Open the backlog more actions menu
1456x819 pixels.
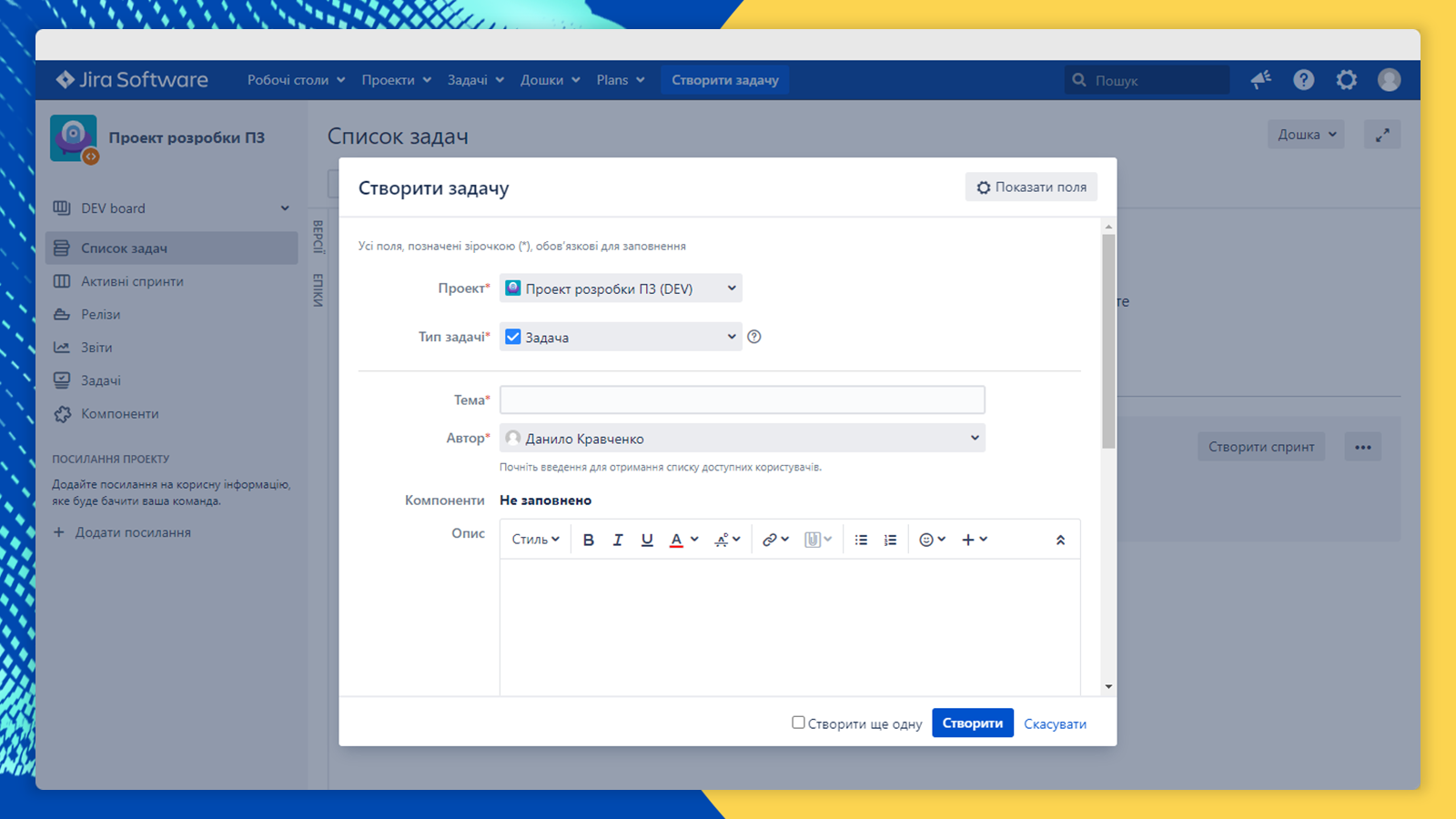point(1362,447)
